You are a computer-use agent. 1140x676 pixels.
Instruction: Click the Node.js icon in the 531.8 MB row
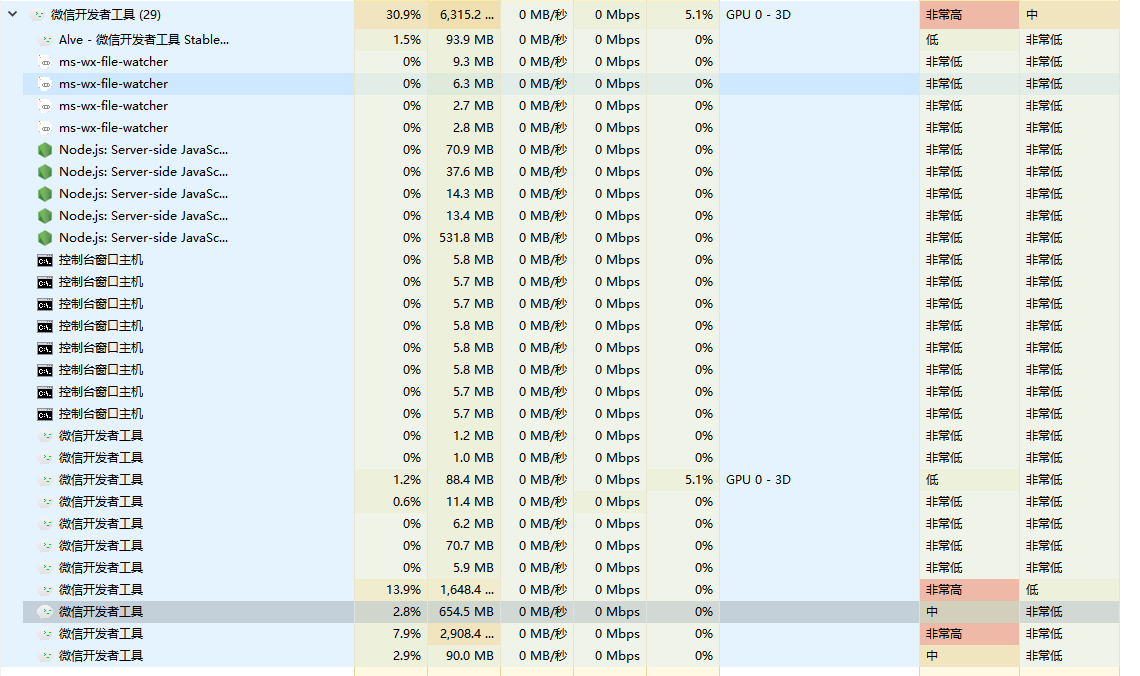point(45,238)
